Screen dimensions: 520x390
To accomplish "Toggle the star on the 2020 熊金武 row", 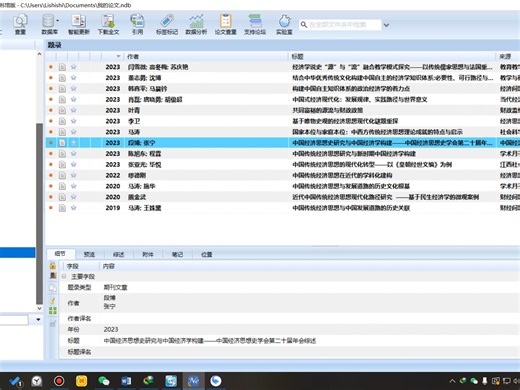I will pyautogui.click(x=74, y=197).
